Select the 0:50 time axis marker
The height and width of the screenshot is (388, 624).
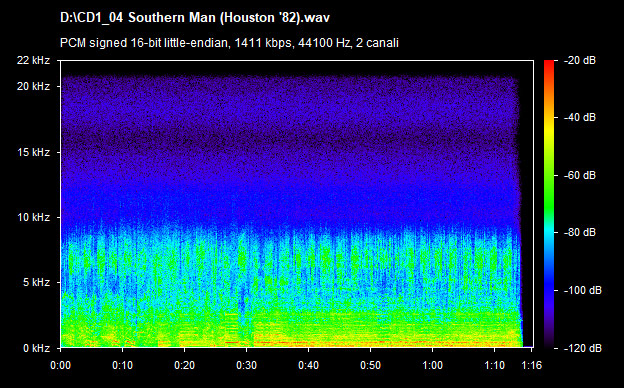[370, 365]
